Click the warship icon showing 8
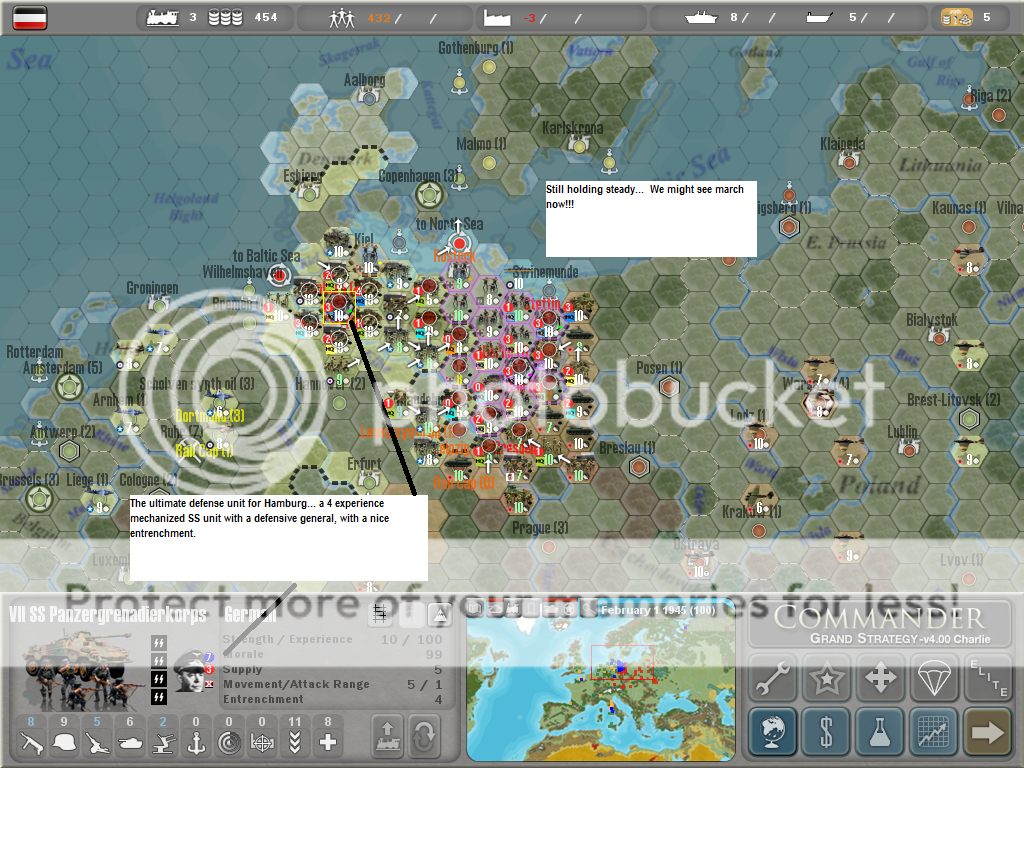Viewport: 1024px width, 863px height. point(701,18)
